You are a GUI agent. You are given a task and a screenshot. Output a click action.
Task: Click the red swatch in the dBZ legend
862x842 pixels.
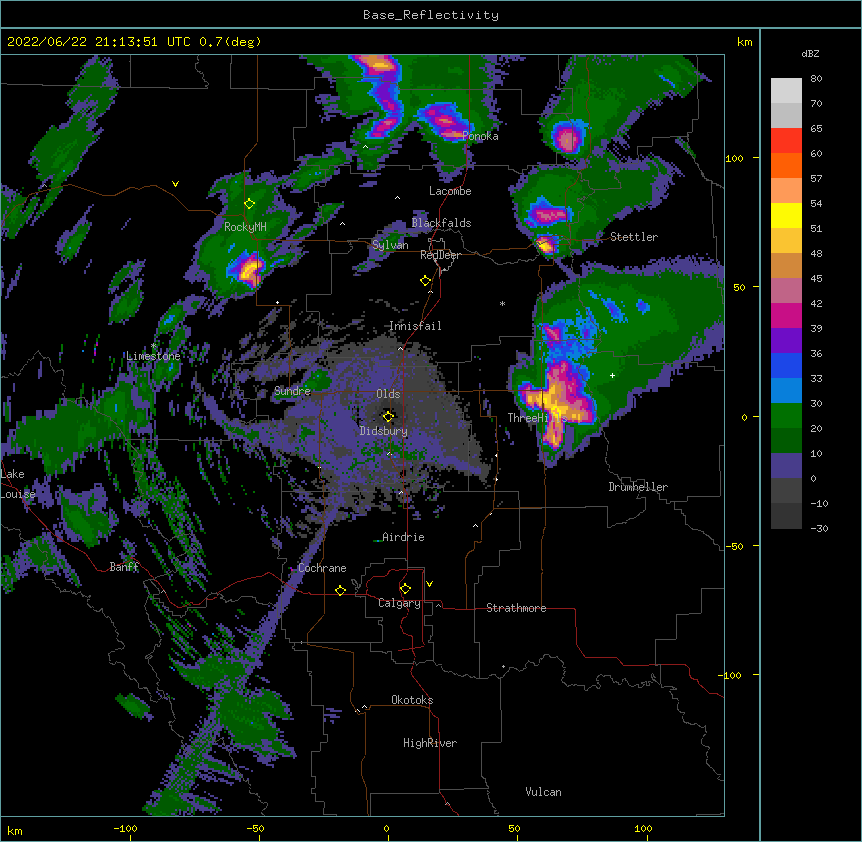pyautogui.click(x=786, y=141)
